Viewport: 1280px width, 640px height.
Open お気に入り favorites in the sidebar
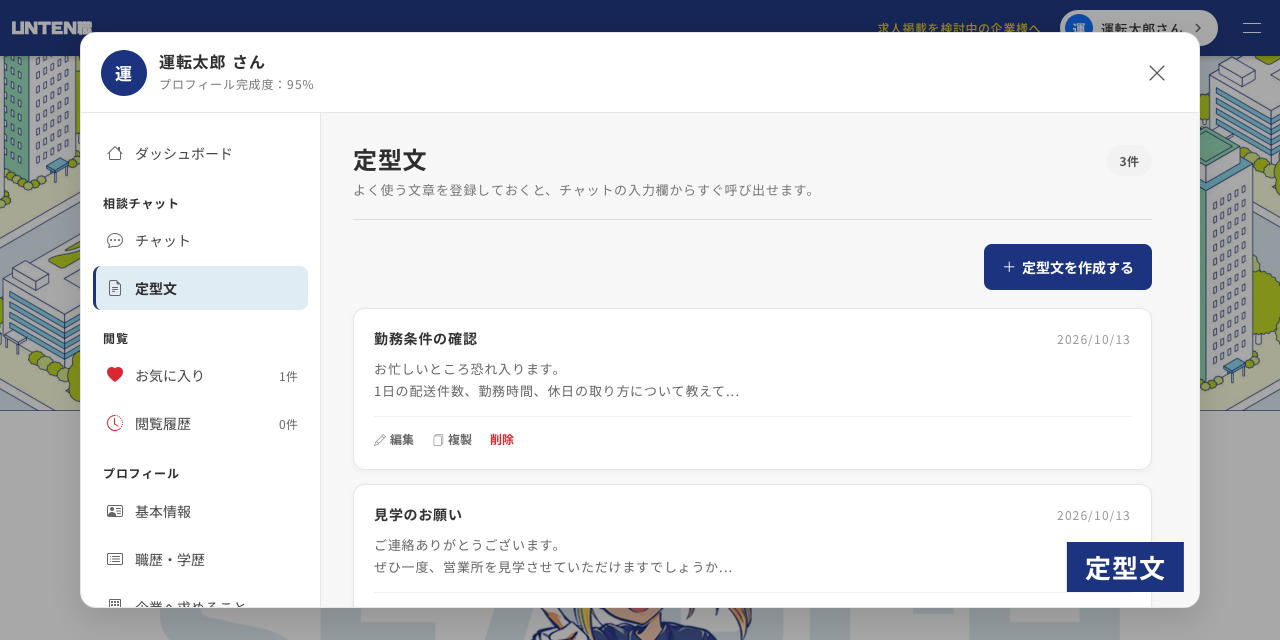200,375
